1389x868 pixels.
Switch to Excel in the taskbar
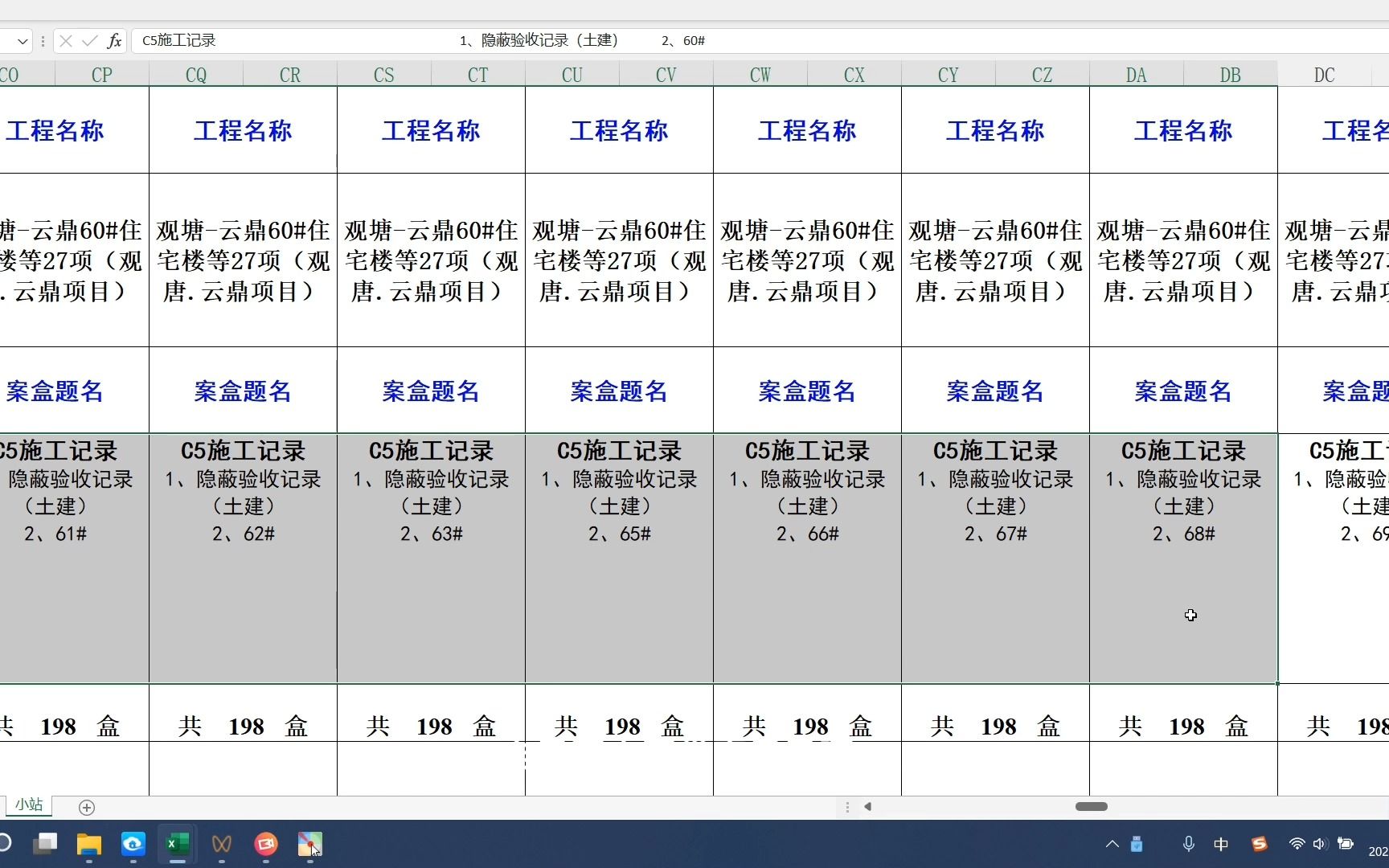(x=178, y=844)
